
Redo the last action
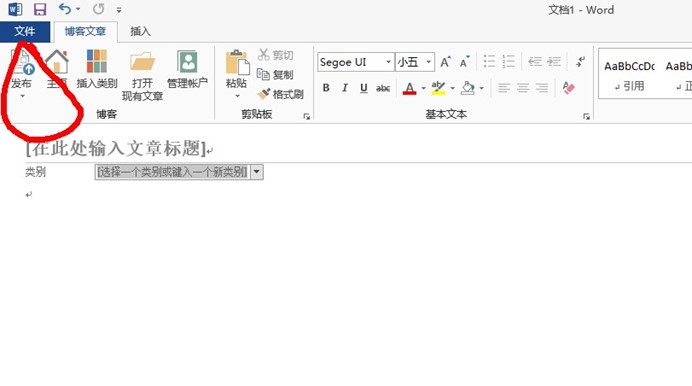click(x=98, y=9)
